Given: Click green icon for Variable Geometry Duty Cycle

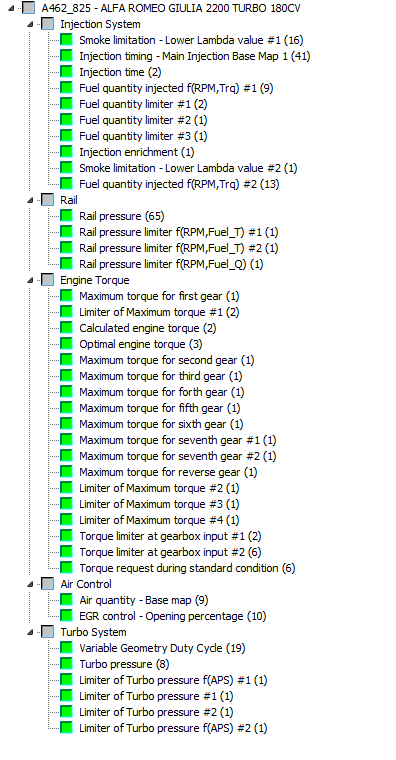Looking at the screenshot, I should tap(66, 648).
